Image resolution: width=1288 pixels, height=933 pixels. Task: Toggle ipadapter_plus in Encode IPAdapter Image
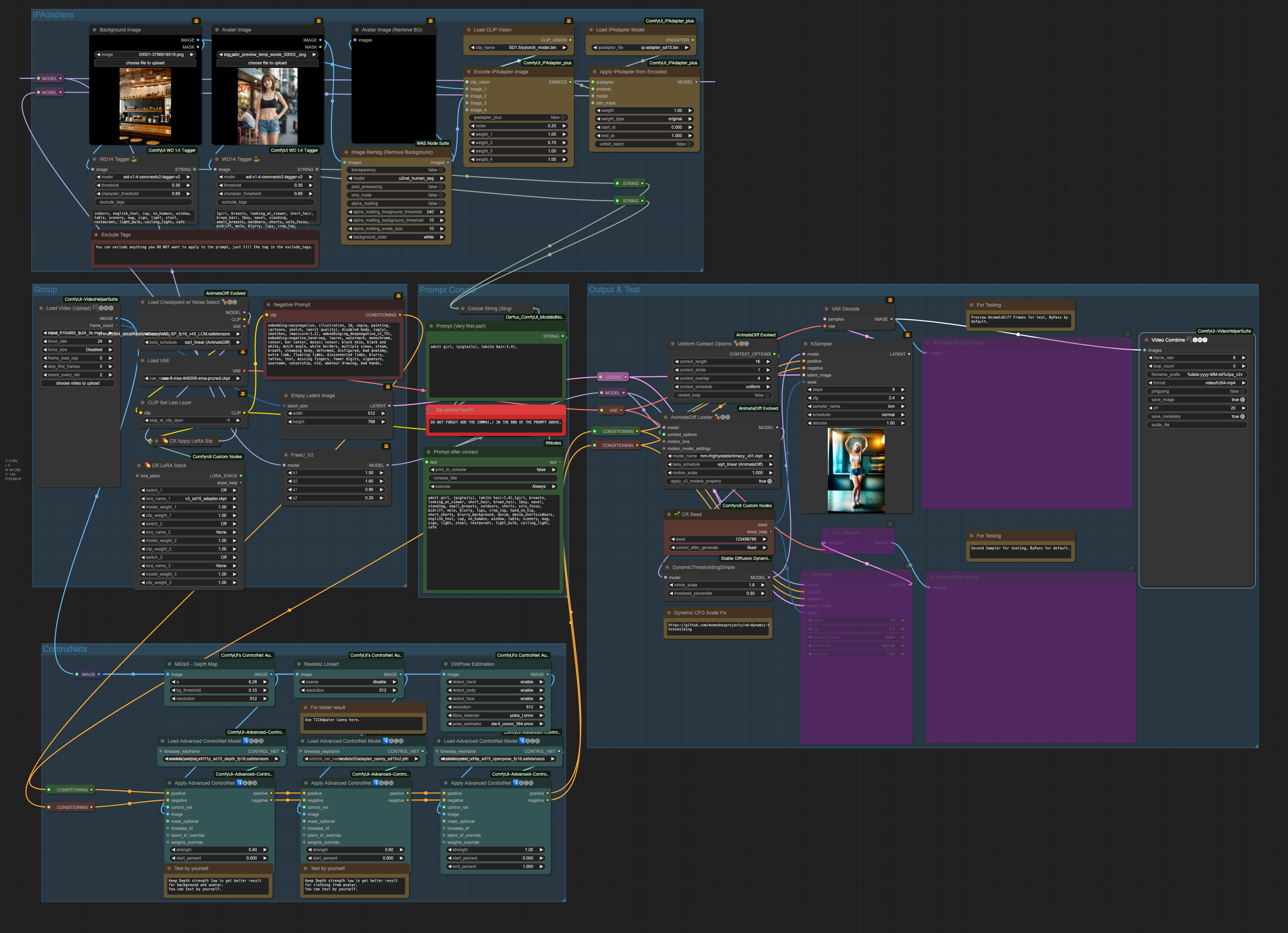click(x=563, y=117)
